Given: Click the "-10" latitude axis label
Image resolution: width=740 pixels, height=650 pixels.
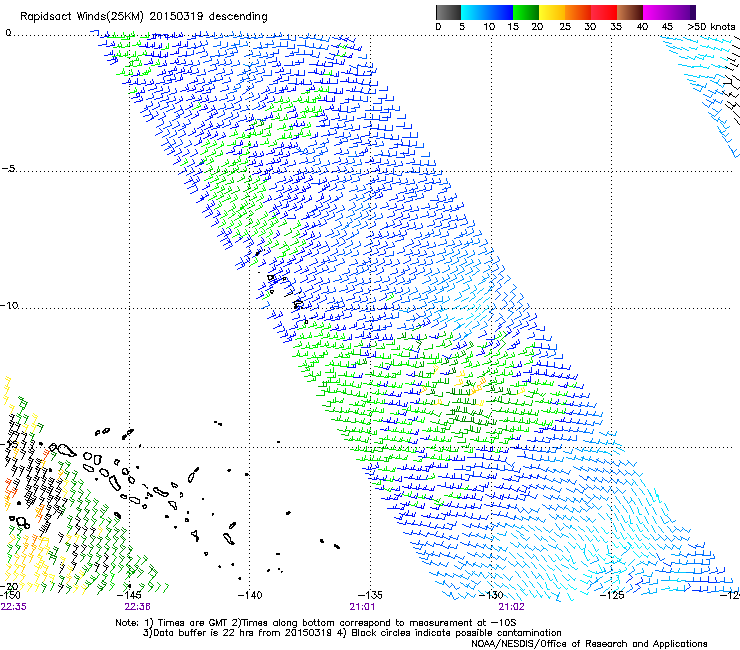Looking at the screenshot, I should click(x=9, y=305).
